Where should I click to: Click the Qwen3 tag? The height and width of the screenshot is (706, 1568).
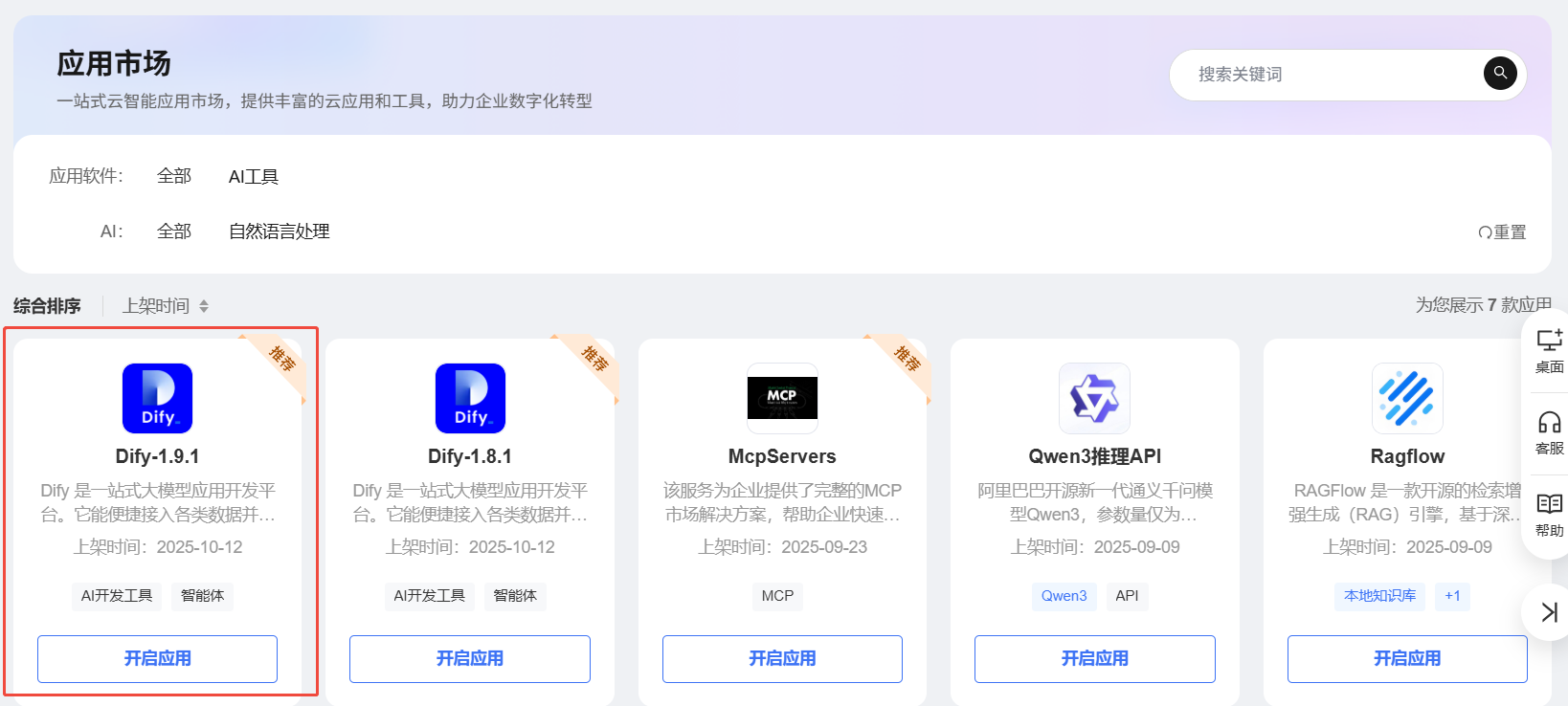(x=1064, y=596)
